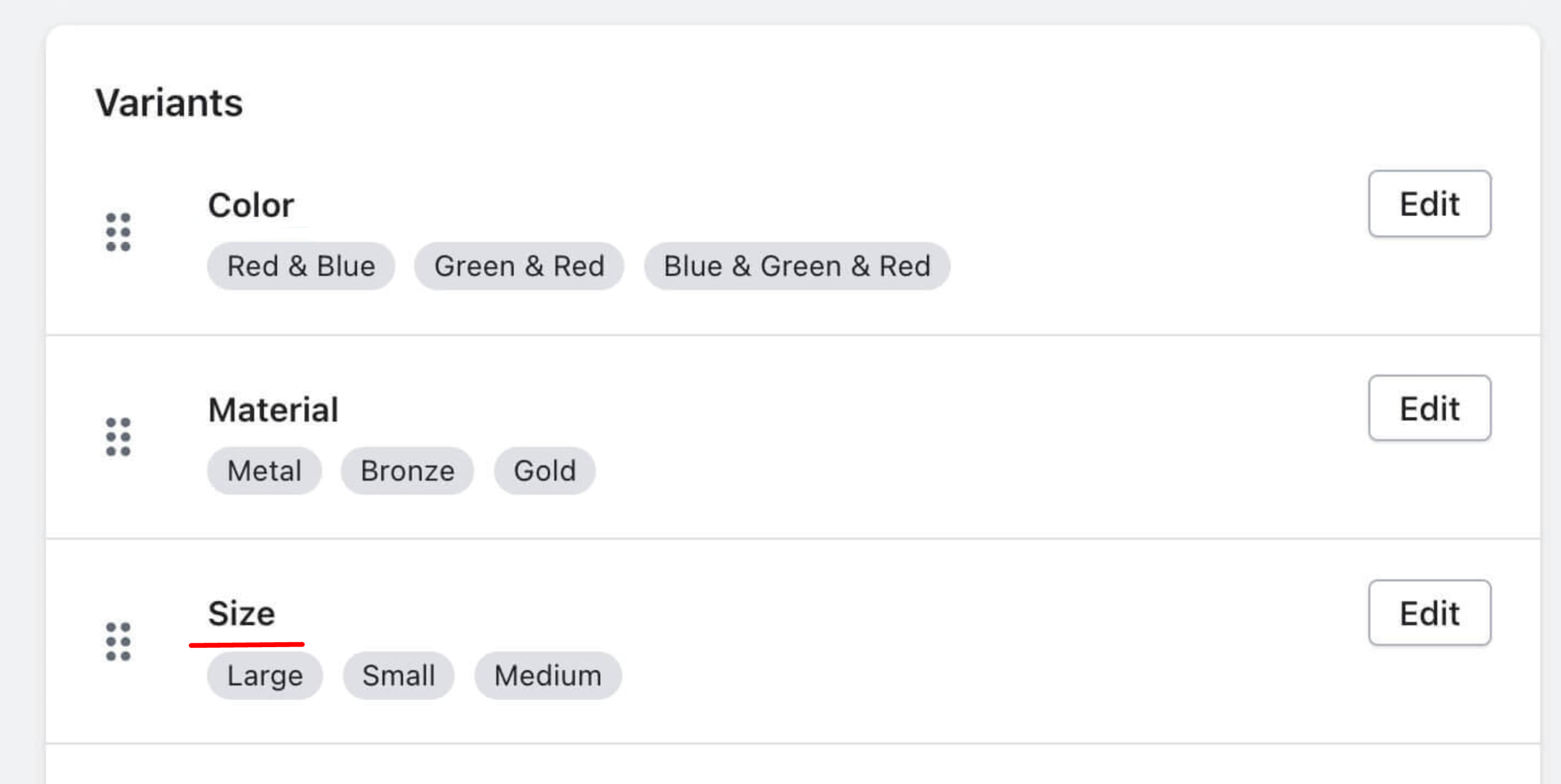Image resolution: width=1561 pixels, height=784 pixels.
Task: Select the Large size value
Action: coord(265,675)
